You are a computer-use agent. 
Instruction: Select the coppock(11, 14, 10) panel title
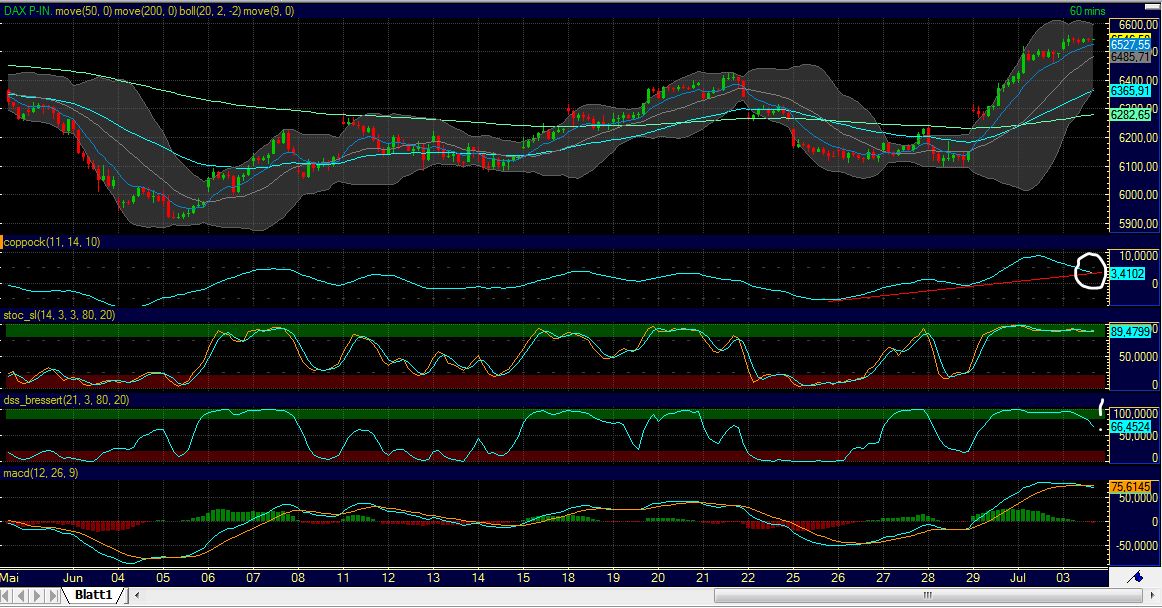click(53, 242)
